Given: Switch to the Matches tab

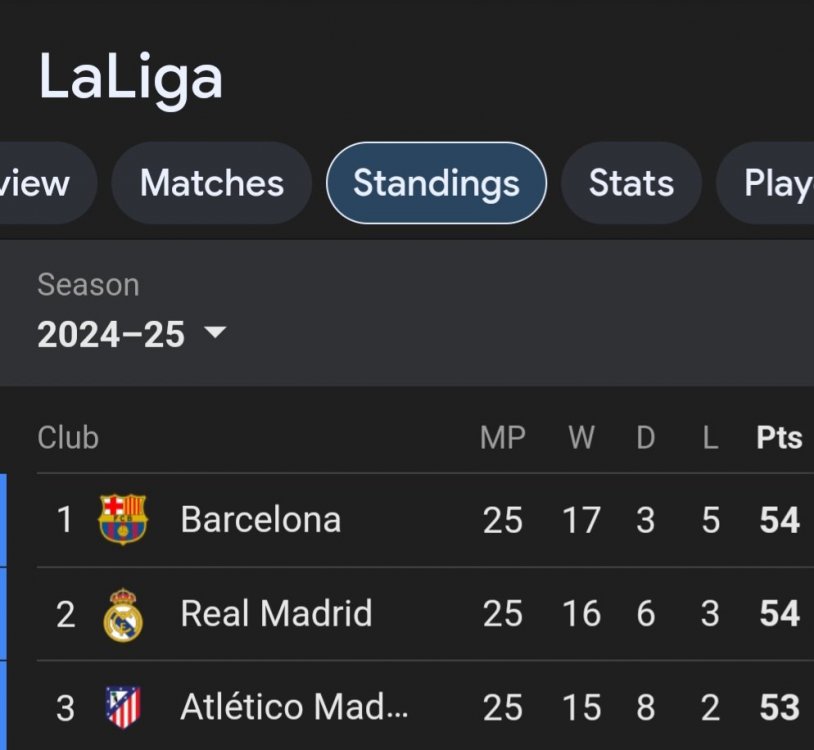Looking at the screenshot, I should [x=212, y=183].
